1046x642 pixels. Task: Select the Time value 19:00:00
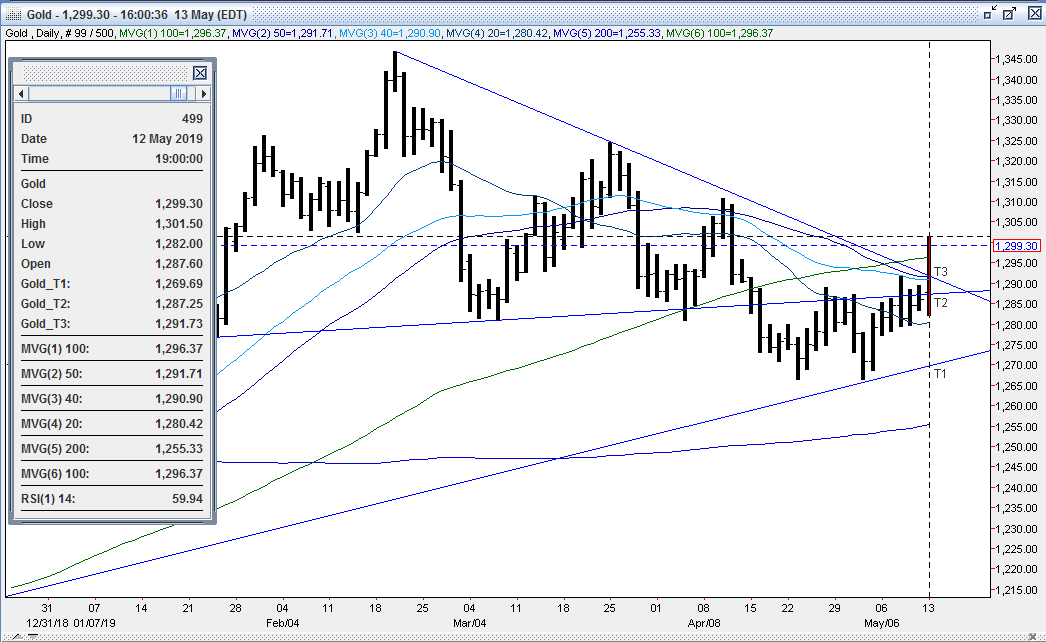tap(179, 159)
